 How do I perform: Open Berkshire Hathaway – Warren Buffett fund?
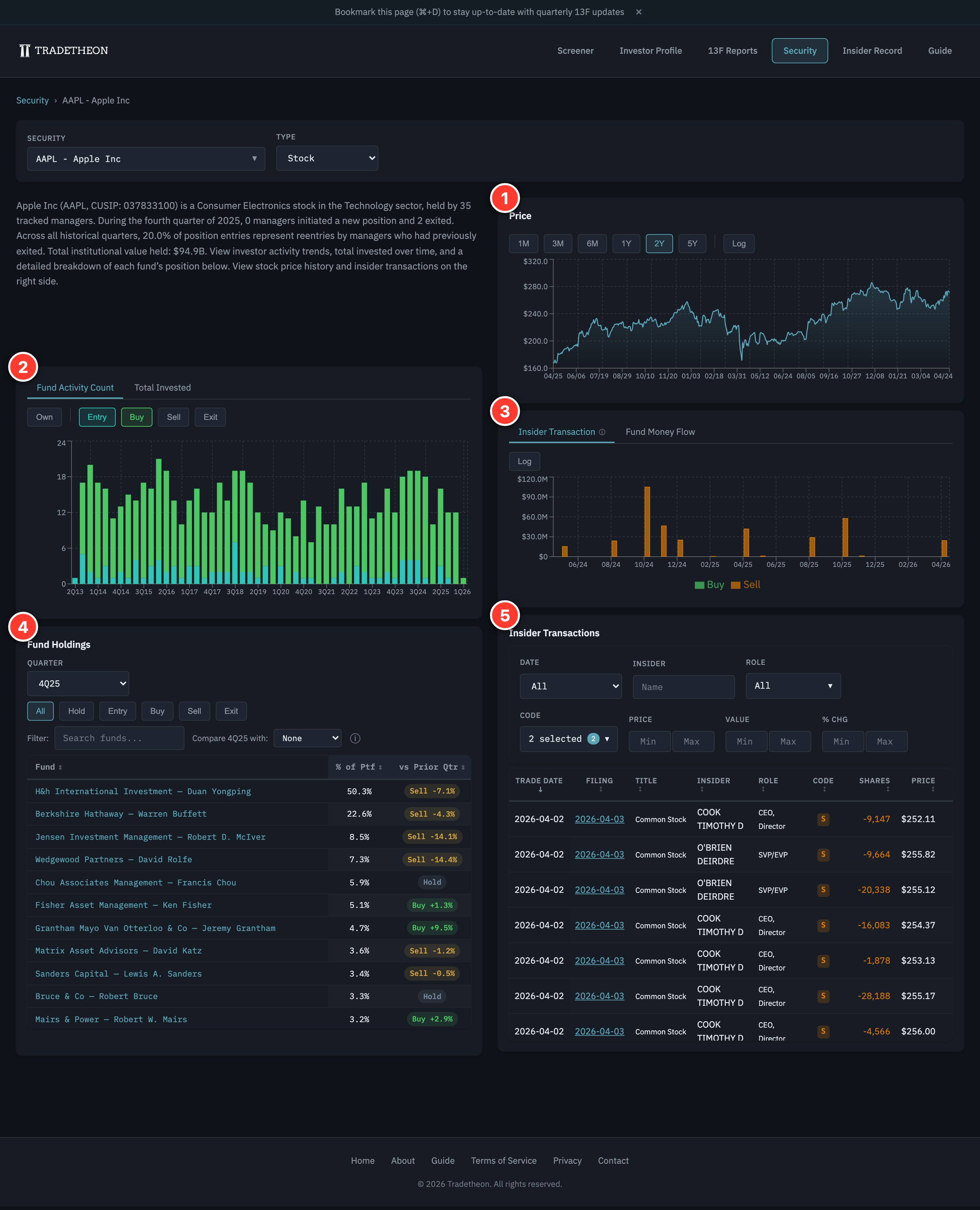coord(121,814)
